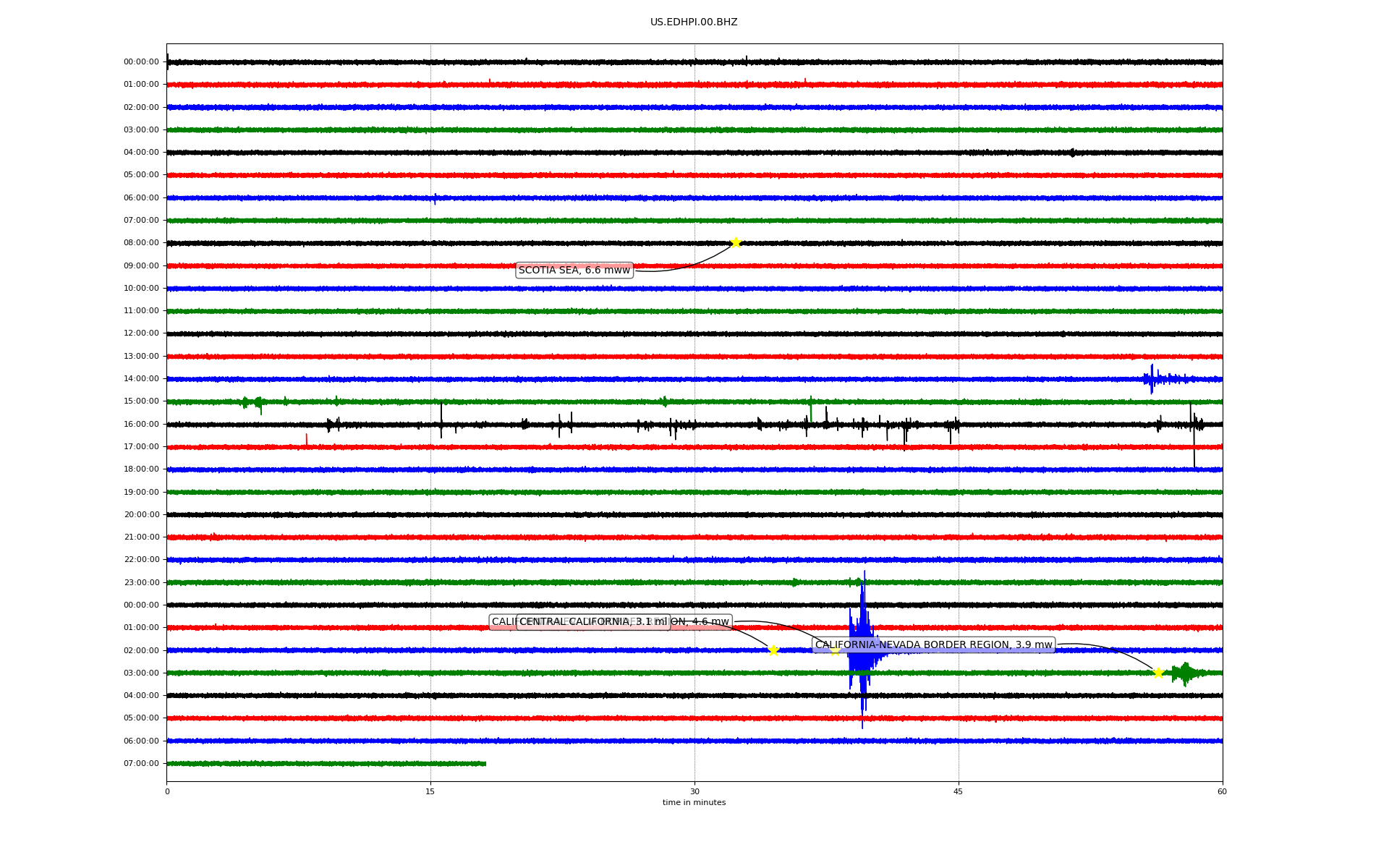The height and width of the screenshot is (868, 1389).
Task: Click the 19:00:00 time label
Action: click(141, 492)
